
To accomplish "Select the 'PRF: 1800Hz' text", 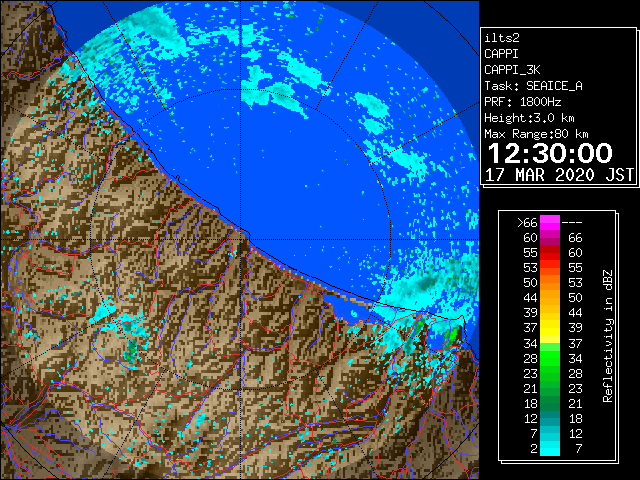I will (523, 102).
